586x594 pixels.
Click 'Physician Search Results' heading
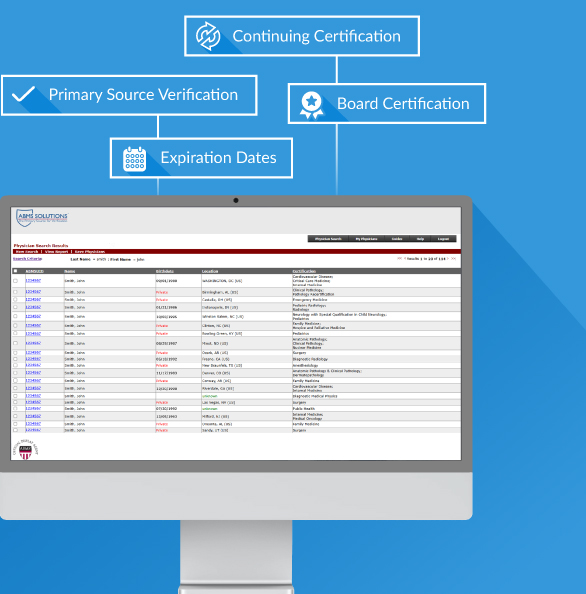(x=41, y=245)
